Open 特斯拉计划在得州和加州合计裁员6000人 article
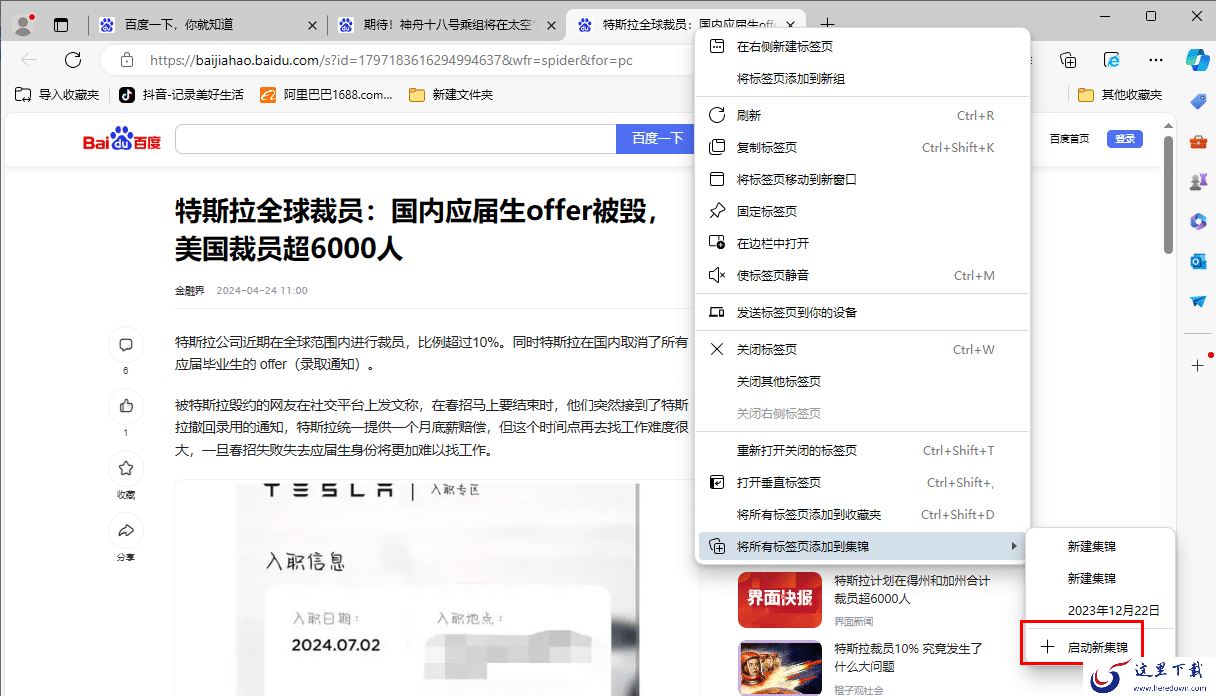 (912, 589)
